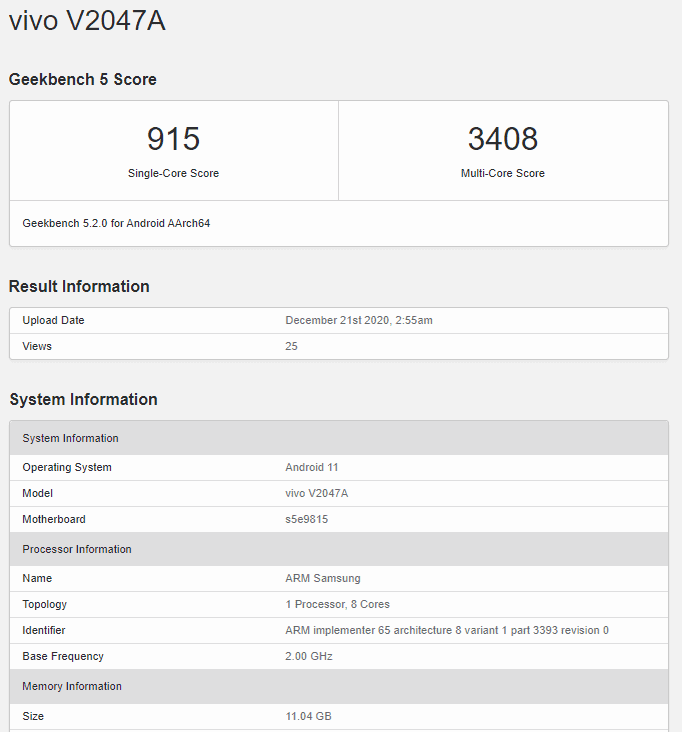Click the multi-core score value 3408

(503, 139)
